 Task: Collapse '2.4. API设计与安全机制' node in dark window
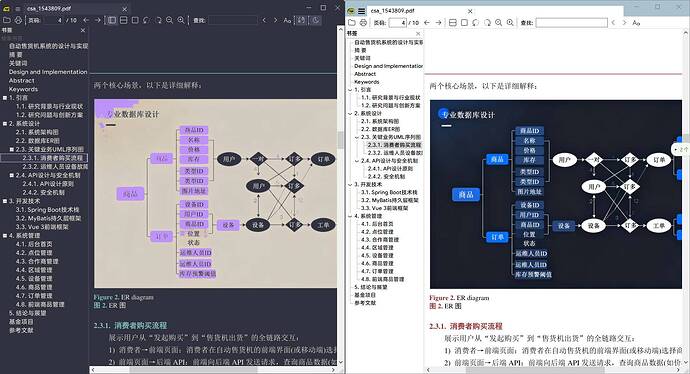pyautogui.click(x=11, y=175)
